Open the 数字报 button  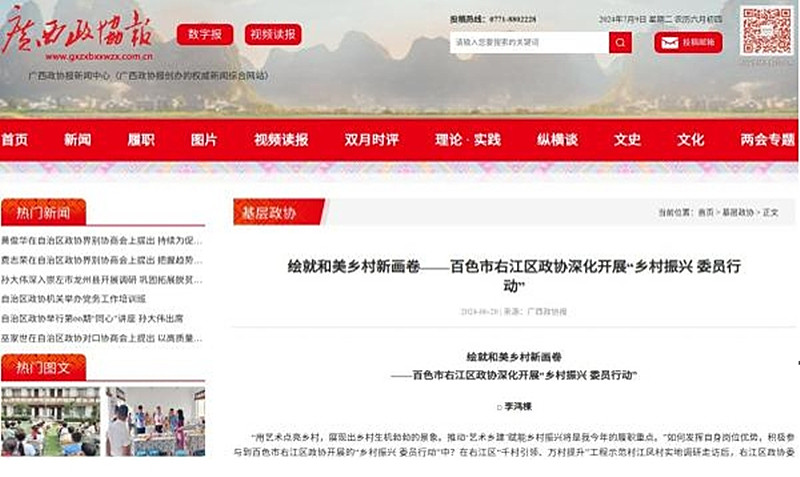click(205, 34)
